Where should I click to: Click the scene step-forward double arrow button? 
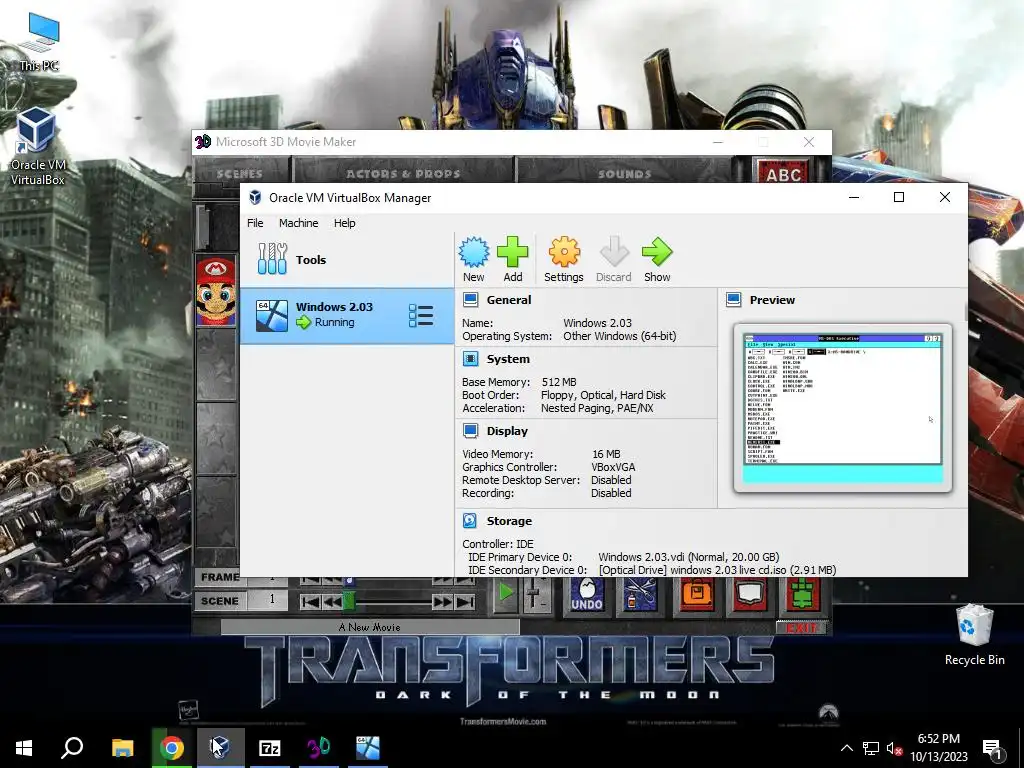click(x=442, y=601)
